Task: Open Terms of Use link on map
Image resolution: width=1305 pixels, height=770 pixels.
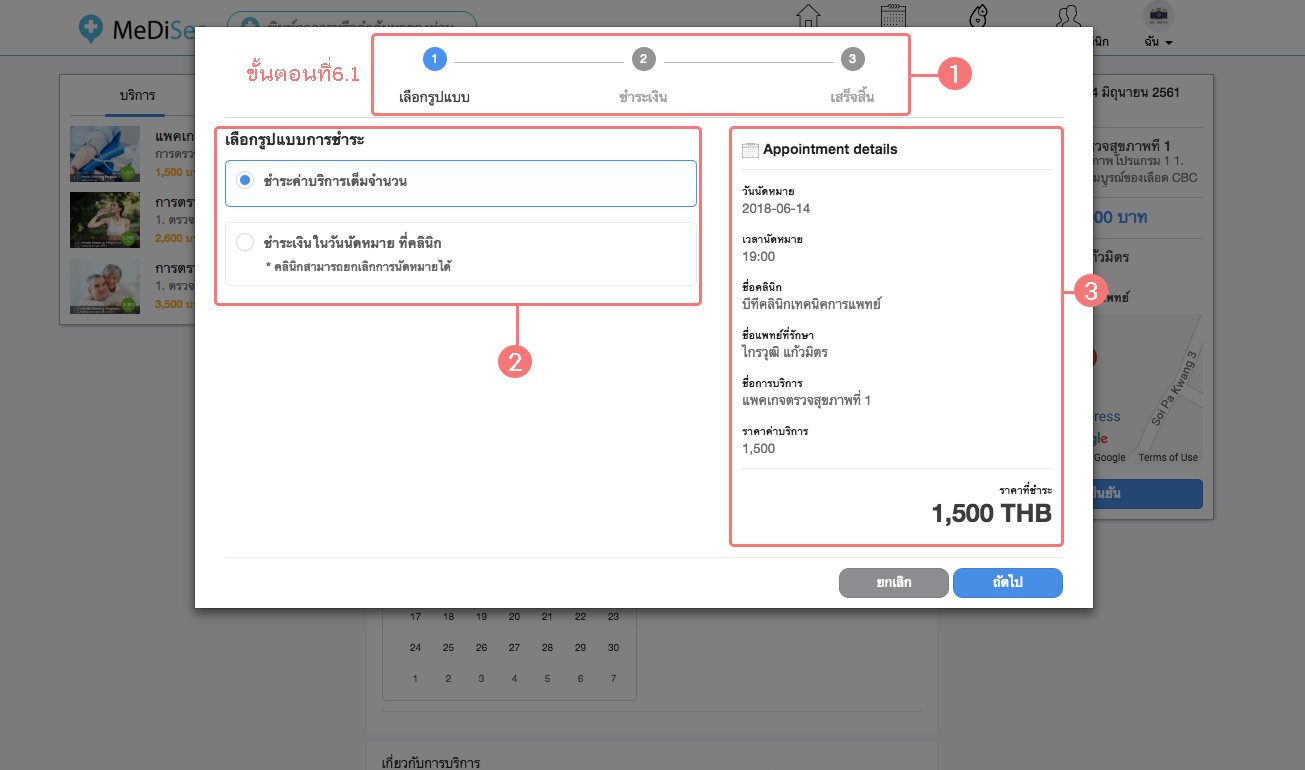Action: pos(1167,457)
